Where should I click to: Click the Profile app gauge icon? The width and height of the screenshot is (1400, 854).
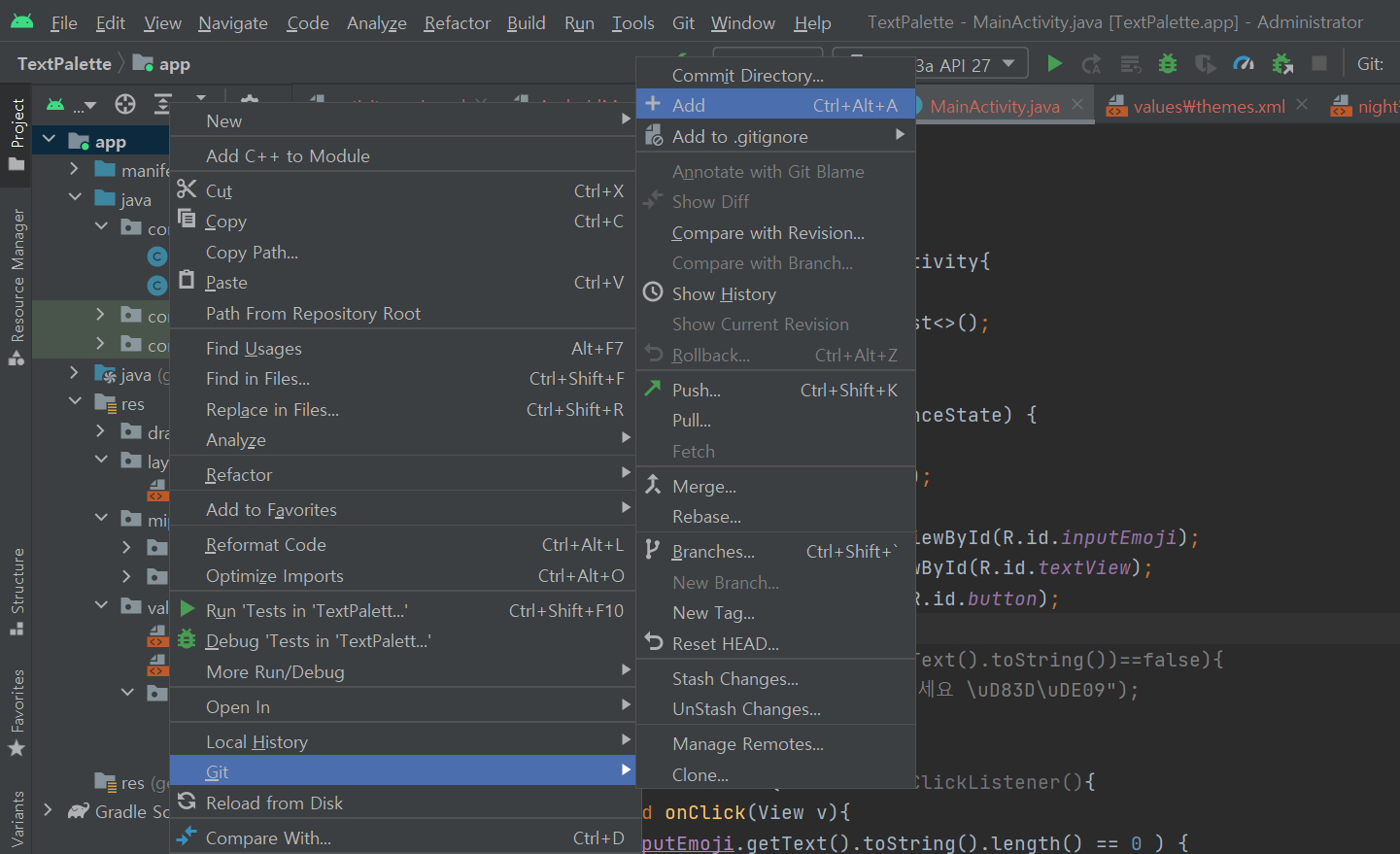1244,64
